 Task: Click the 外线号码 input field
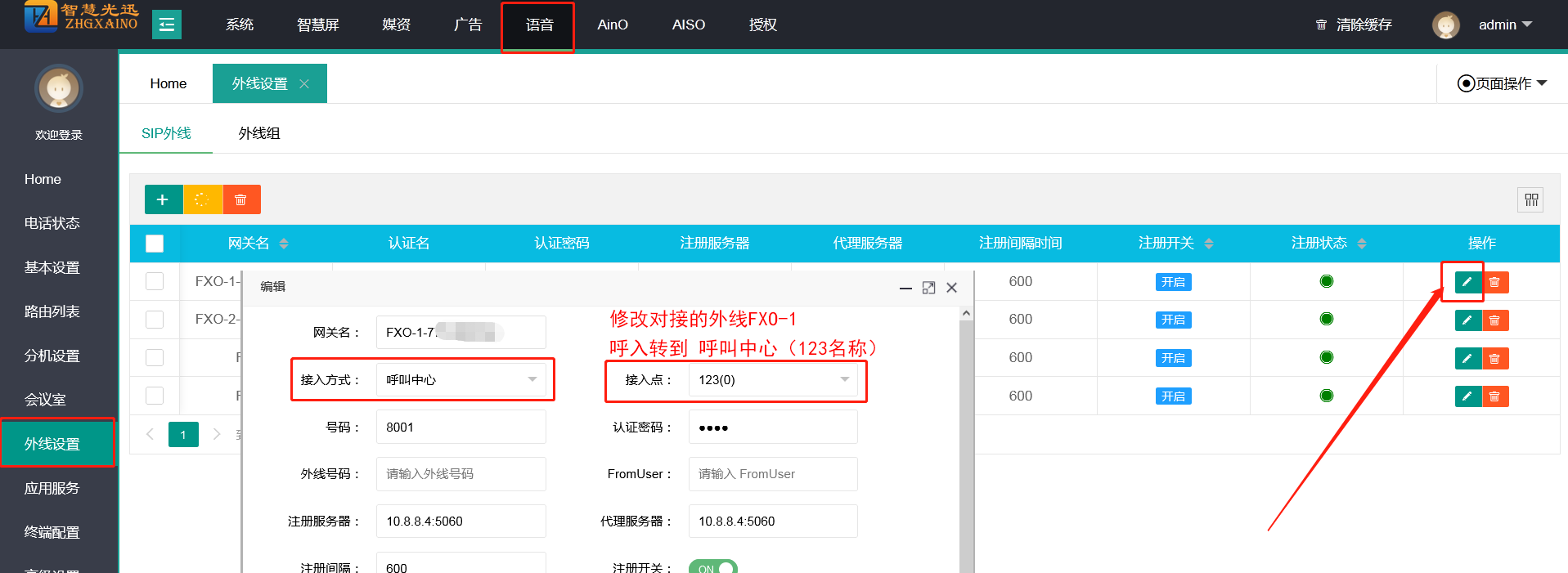[461, 474]
